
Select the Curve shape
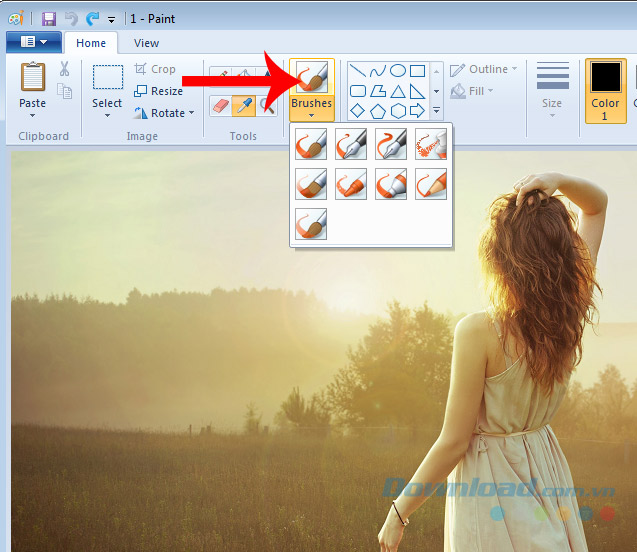point(378,71)
